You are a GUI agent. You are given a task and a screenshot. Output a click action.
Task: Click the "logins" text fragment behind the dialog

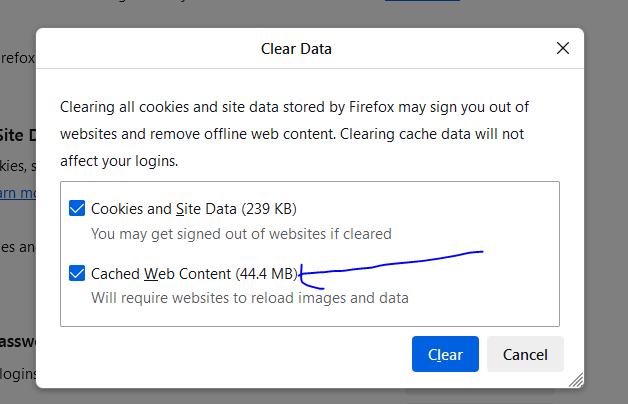(x=18, y=374)
